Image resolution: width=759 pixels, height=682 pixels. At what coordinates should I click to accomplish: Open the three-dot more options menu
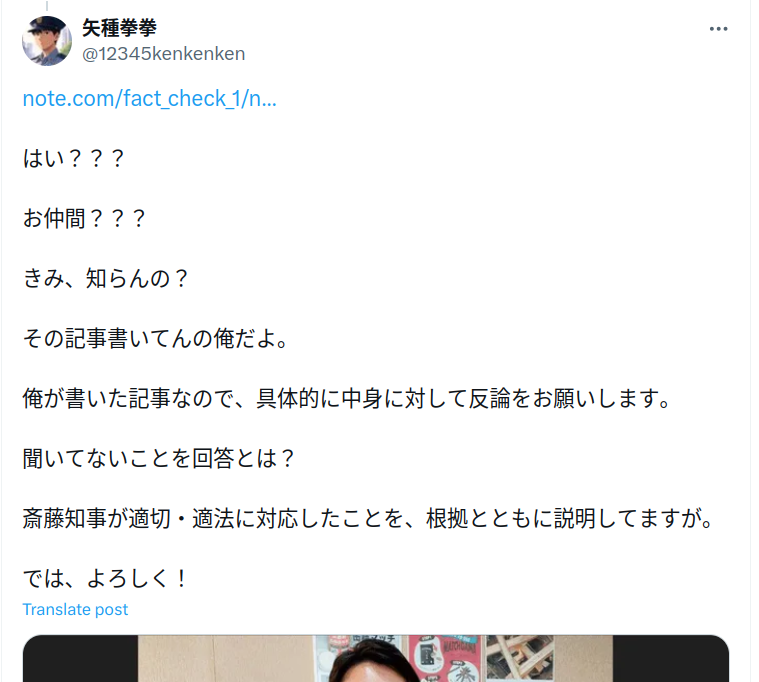pyautogui.click(x=718, y=29)
